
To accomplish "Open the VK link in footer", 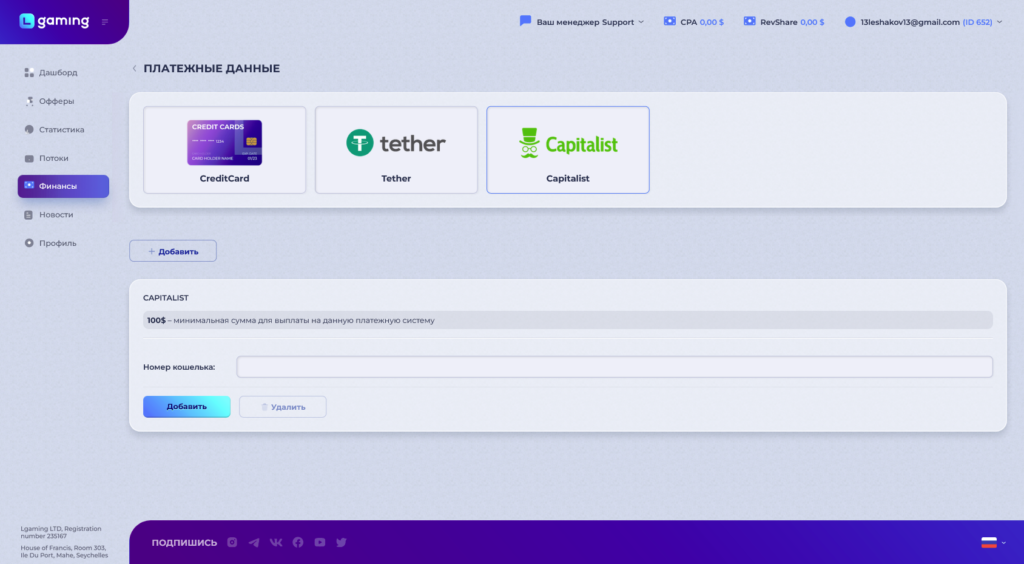I will click(x=276, y=542).
